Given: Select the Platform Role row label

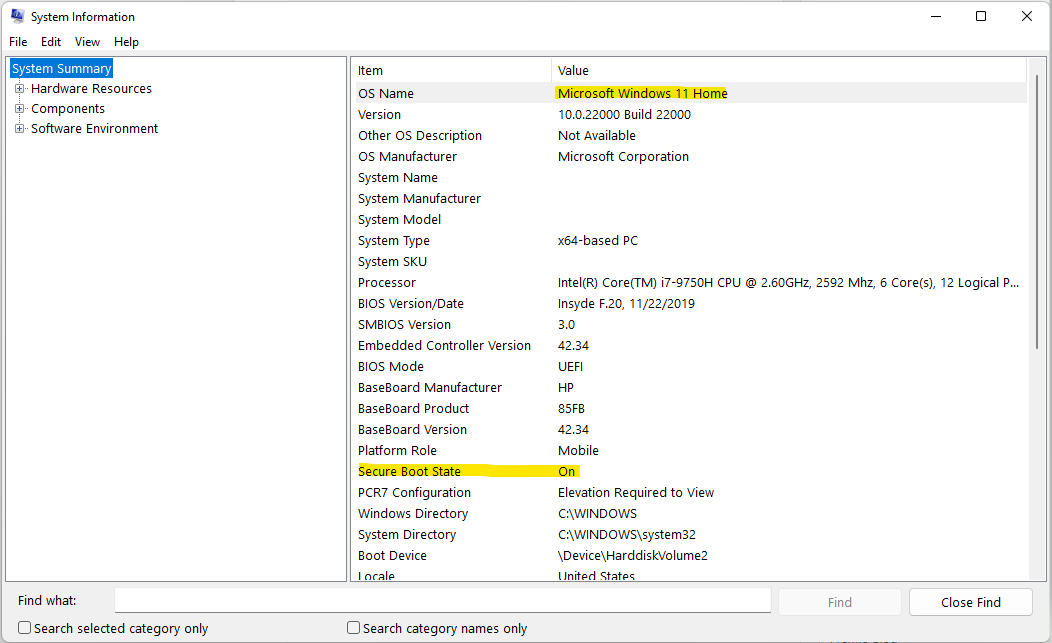Looking at the screenshot, I should point(397,450).
